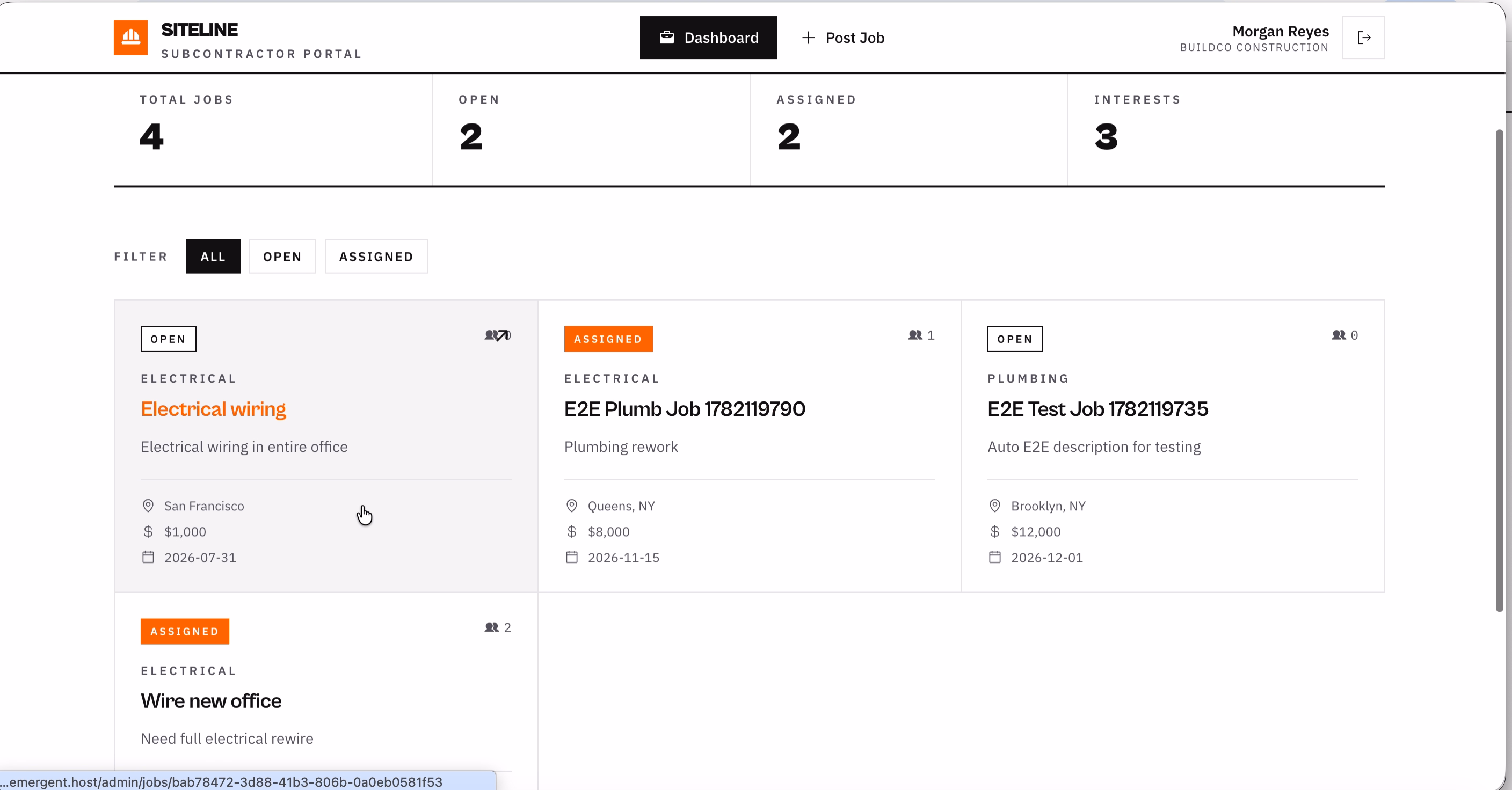Click ASSIGNED badge on Wire new office card
Screen dimensions: 1512x790
coord(185,631)
